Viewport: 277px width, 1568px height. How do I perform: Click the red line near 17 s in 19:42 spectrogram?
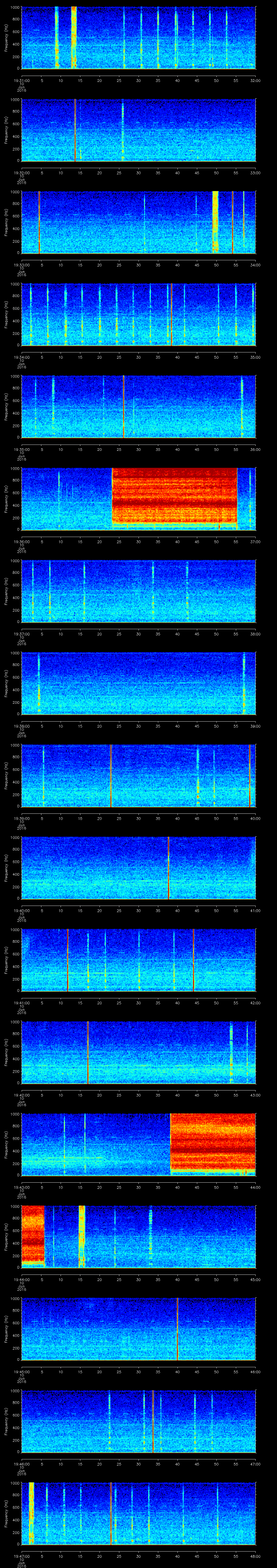(88, 1052)
